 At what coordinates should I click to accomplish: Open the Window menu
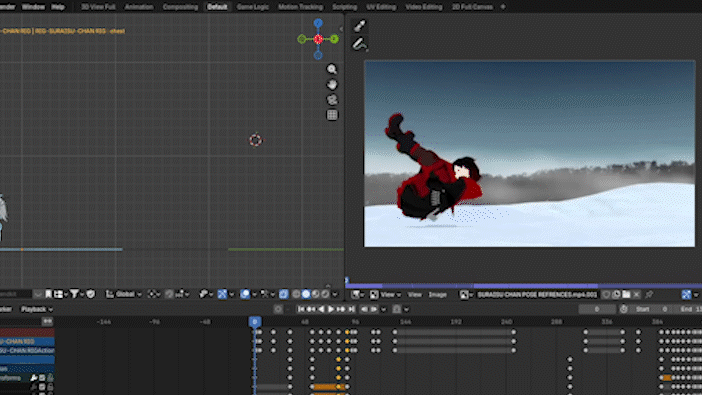click(33, 7)
